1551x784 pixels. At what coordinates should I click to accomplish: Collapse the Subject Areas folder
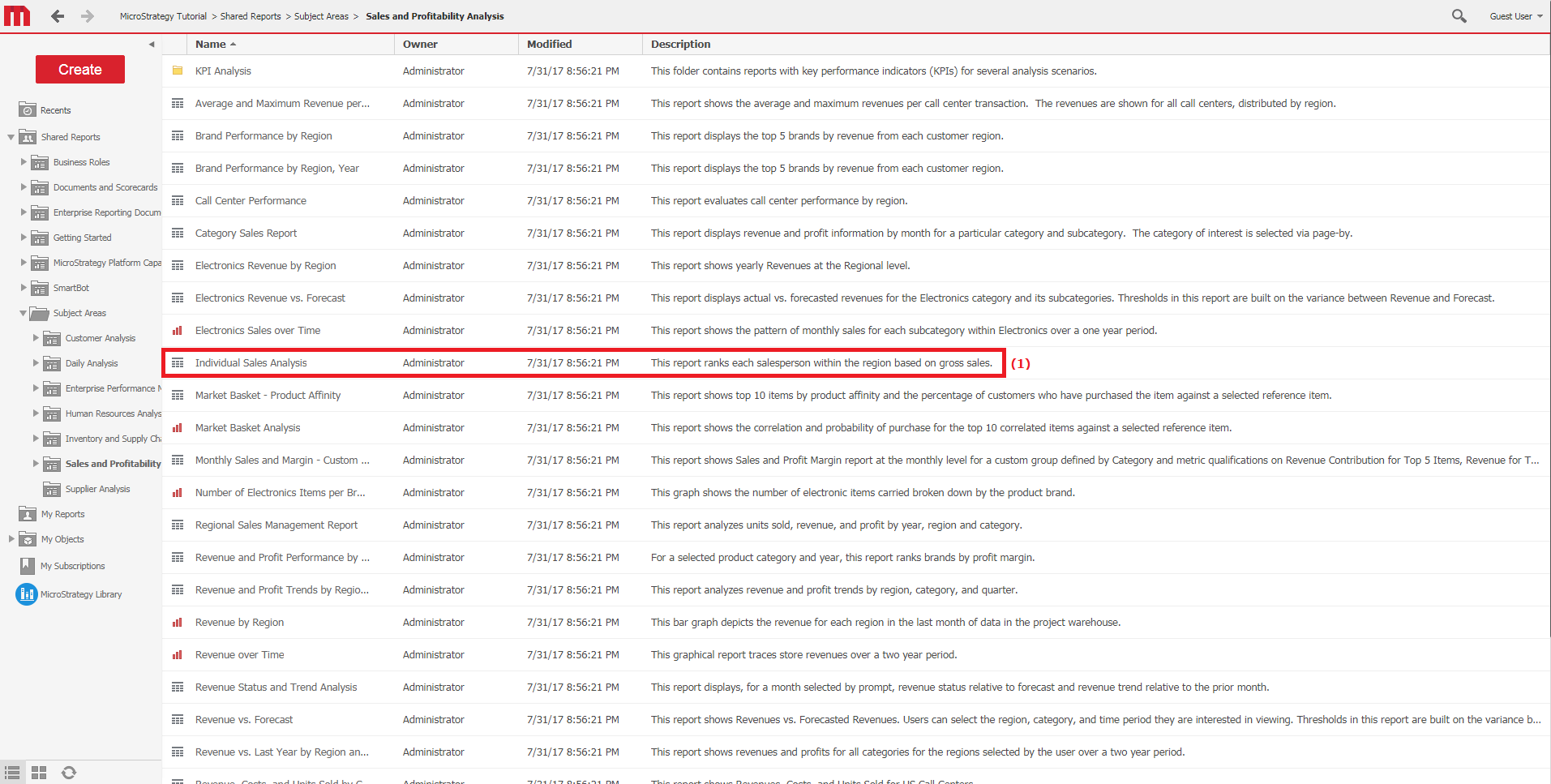click(24, 313)
